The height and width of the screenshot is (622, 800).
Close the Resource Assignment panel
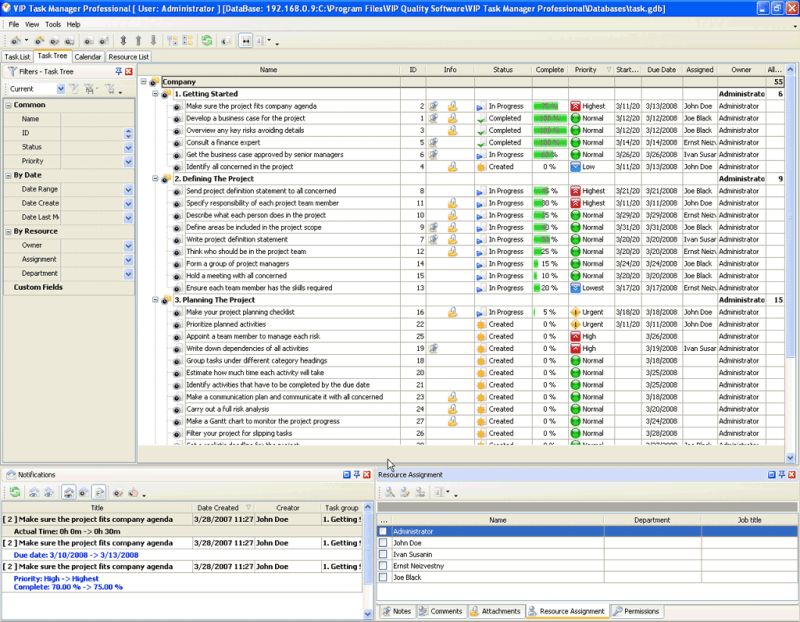pyautogui.click(x=792, y=475)
